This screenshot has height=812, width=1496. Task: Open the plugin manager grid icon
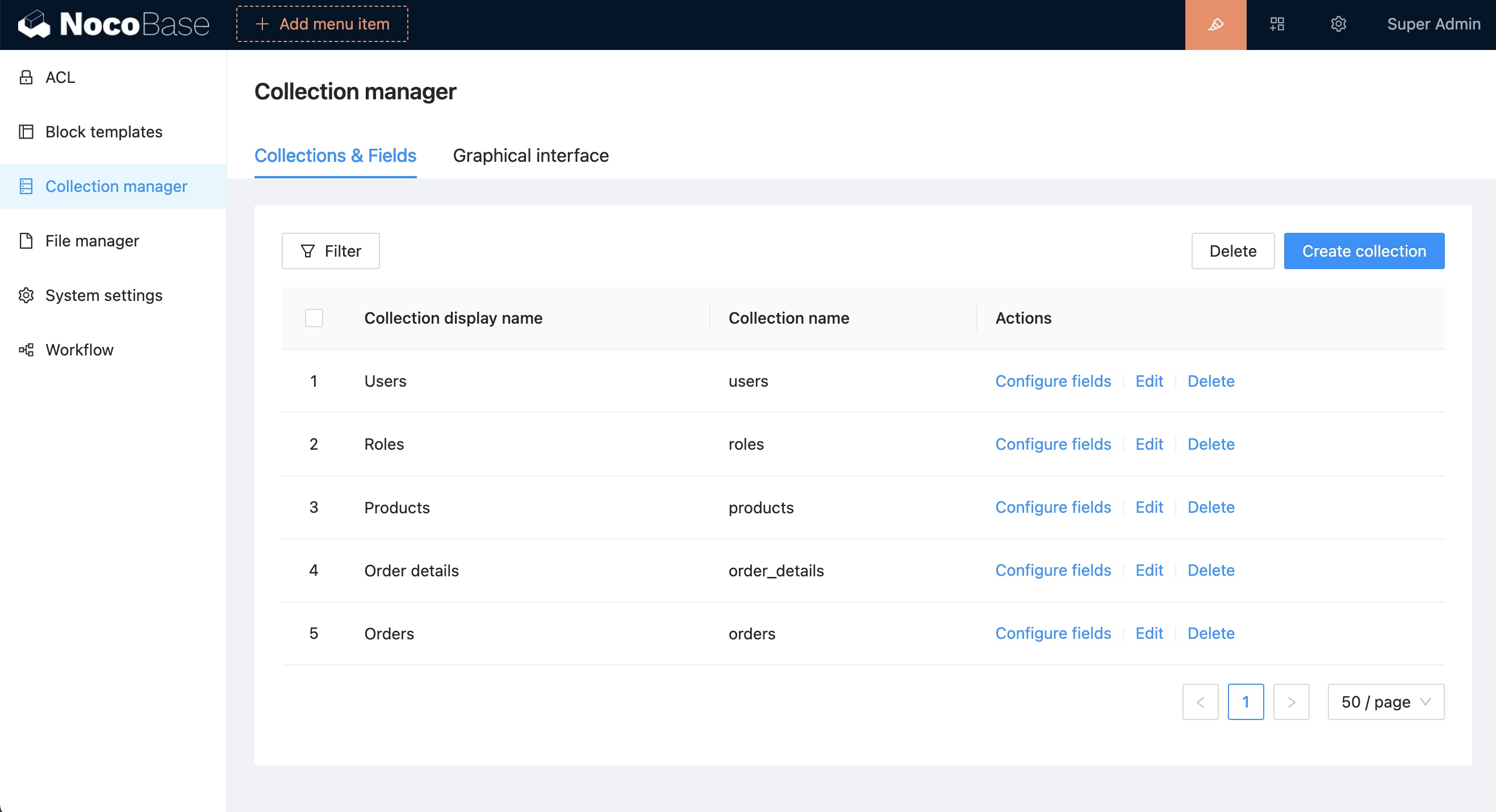[1276, 24]
